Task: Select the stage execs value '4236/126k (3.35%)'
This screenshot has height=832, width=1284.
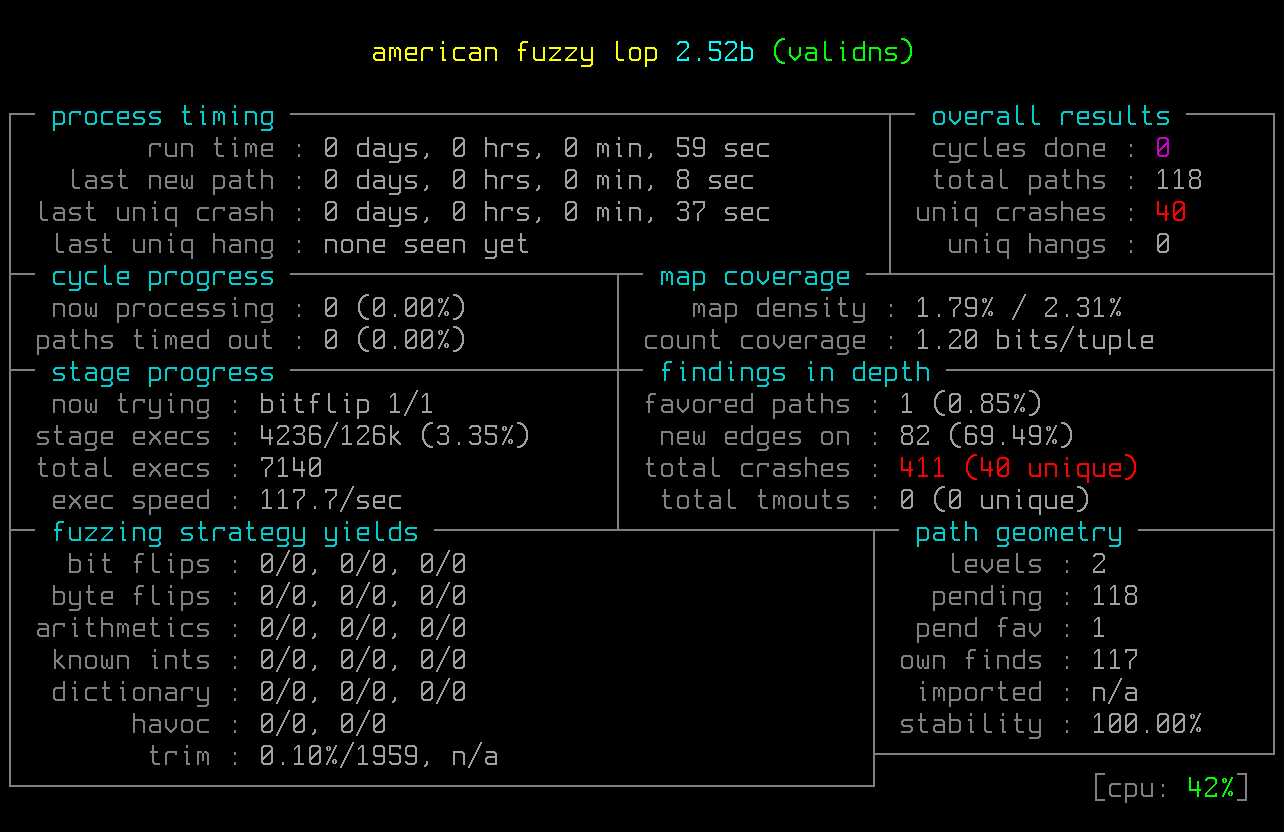Action: point(395,437)
